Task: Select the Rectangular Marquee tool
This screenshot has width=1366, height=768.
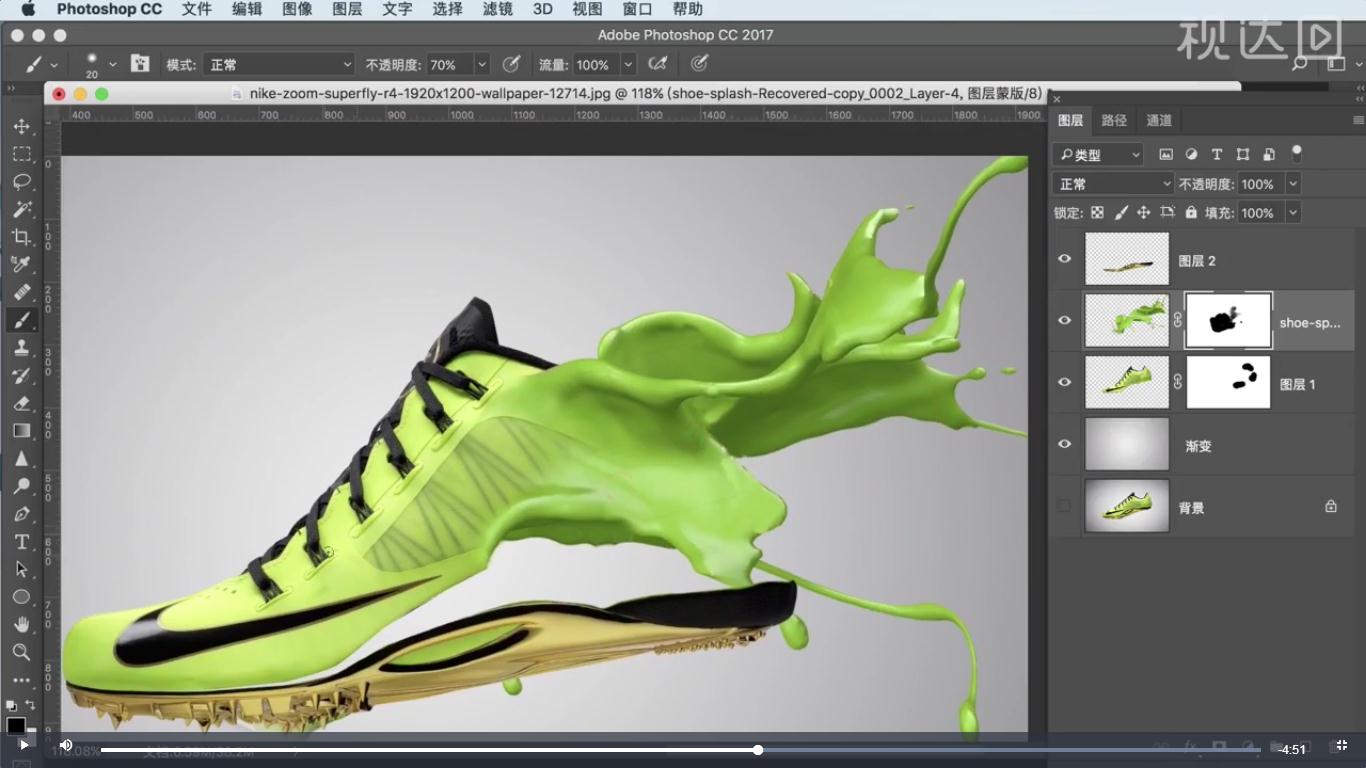Action: point(21,154)
